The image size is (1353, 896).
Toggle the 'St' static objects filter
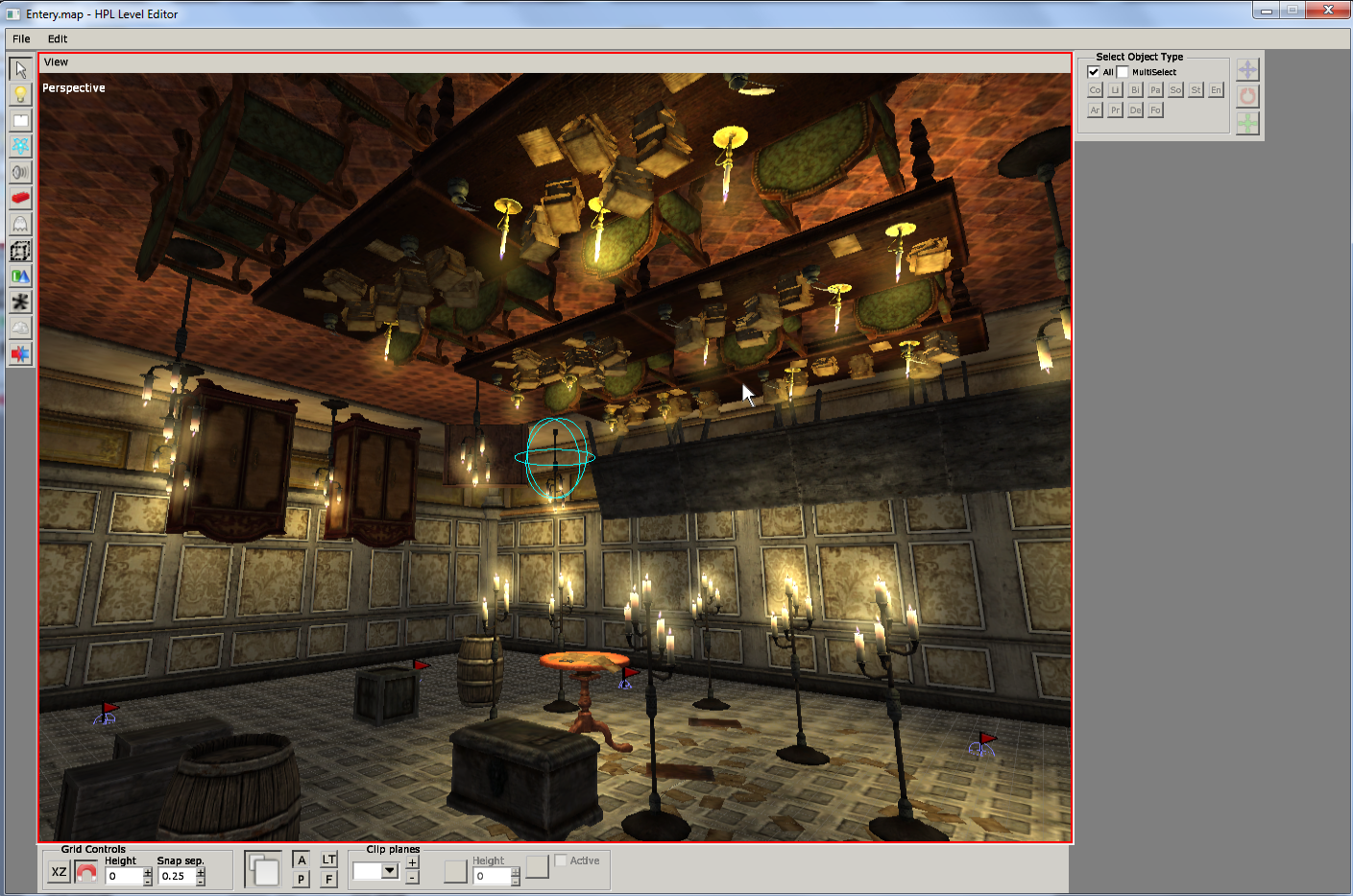point(1196,90)
